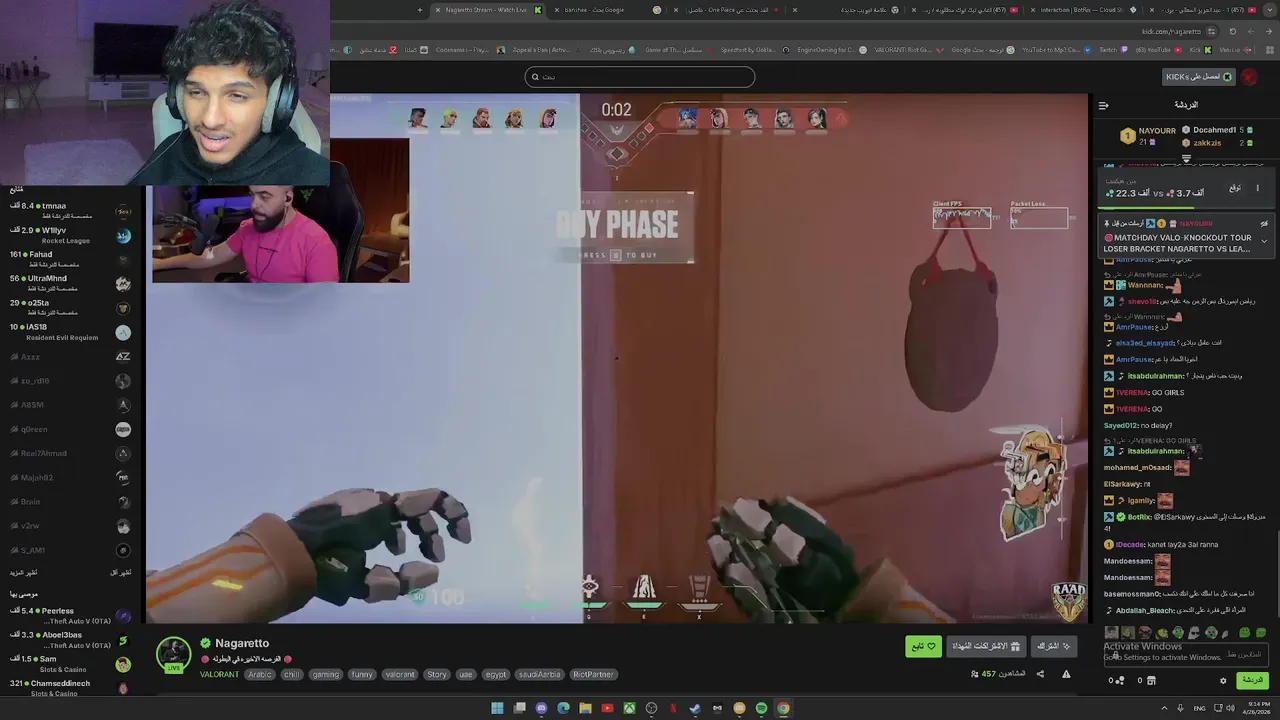Open Peerless recommended channel
The width and height of the screenshot is (1280, 720).
70,615
